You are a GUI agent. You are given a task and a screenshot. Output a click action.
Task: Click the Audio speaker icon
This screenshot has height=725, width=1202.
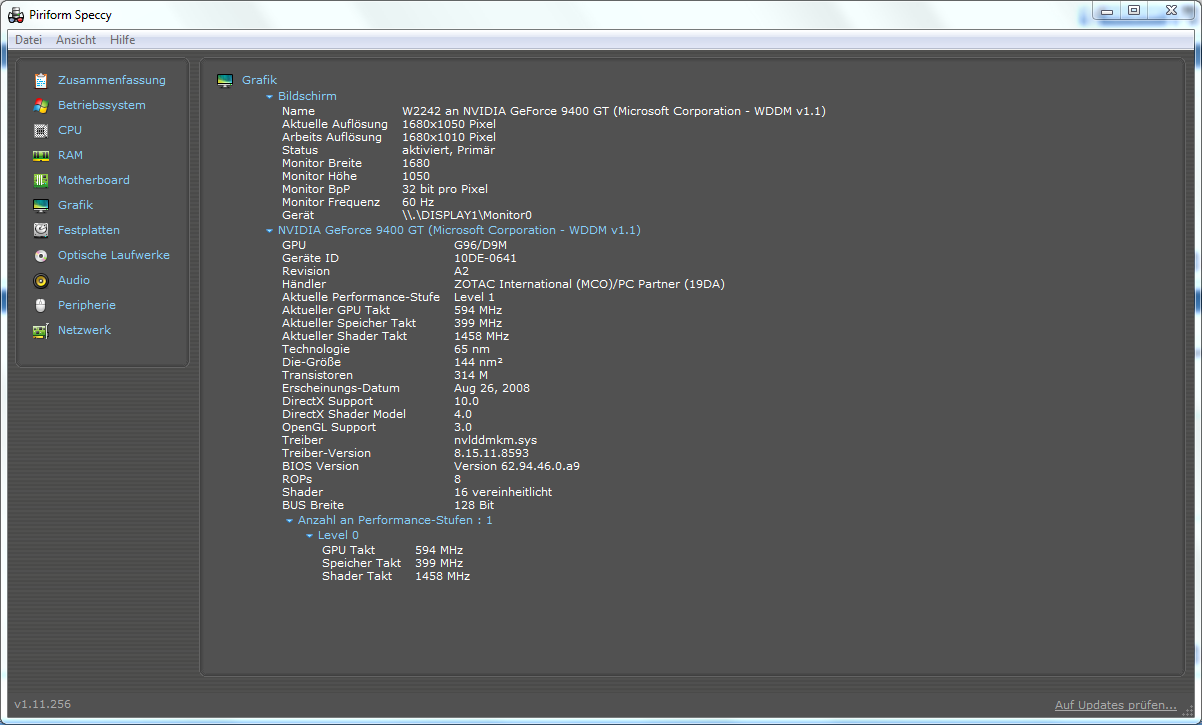[x=41, y=280]
